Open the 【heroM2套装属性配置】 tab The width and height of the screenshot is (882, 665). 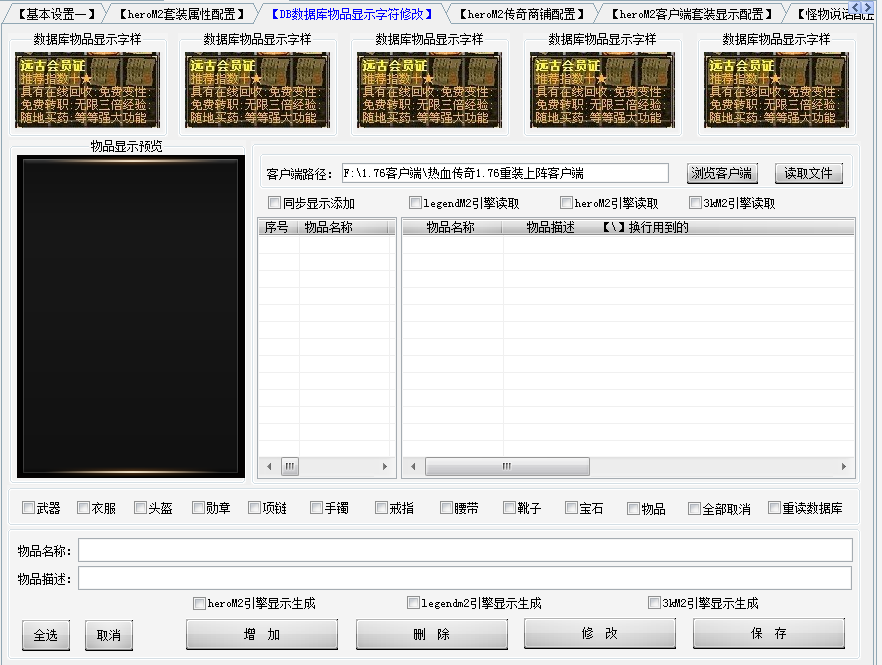pyautogui.click(x=182, y=14)
